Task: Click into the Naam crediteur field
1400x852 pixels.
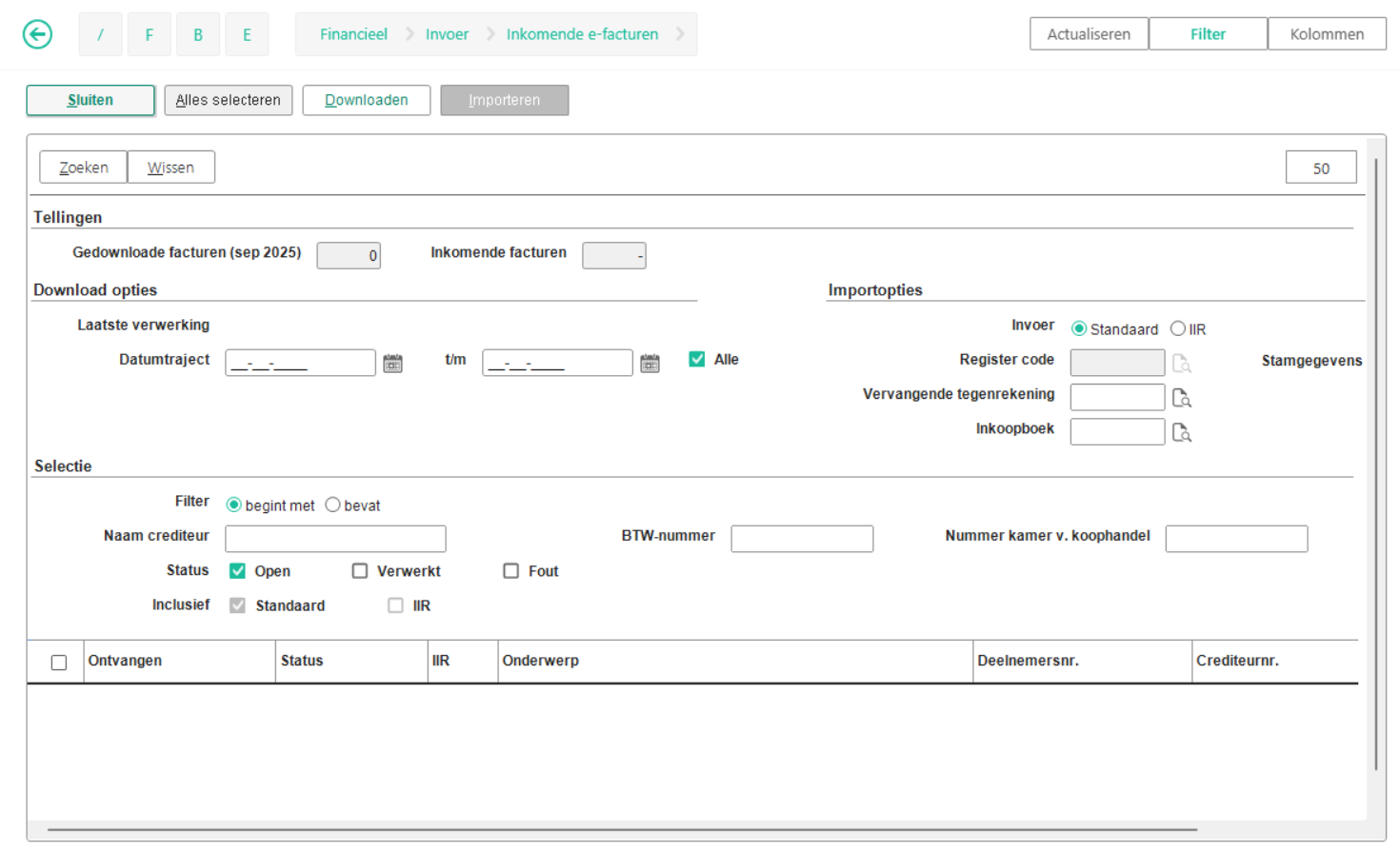Action: tap(335, 539)
